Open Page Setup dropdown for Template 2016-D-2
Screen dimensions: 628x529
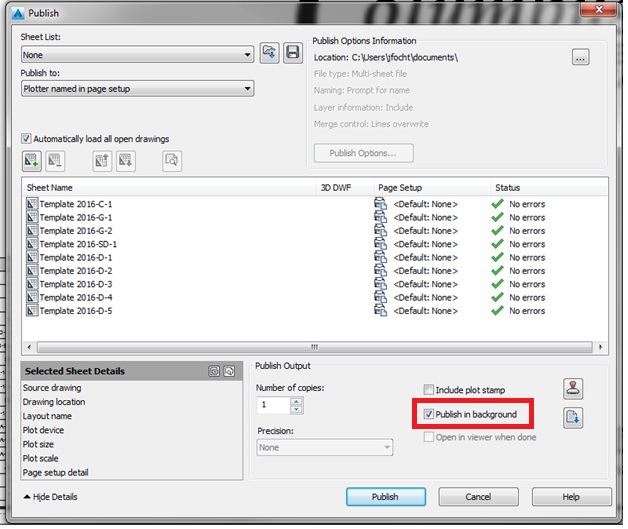coord(425,271)
